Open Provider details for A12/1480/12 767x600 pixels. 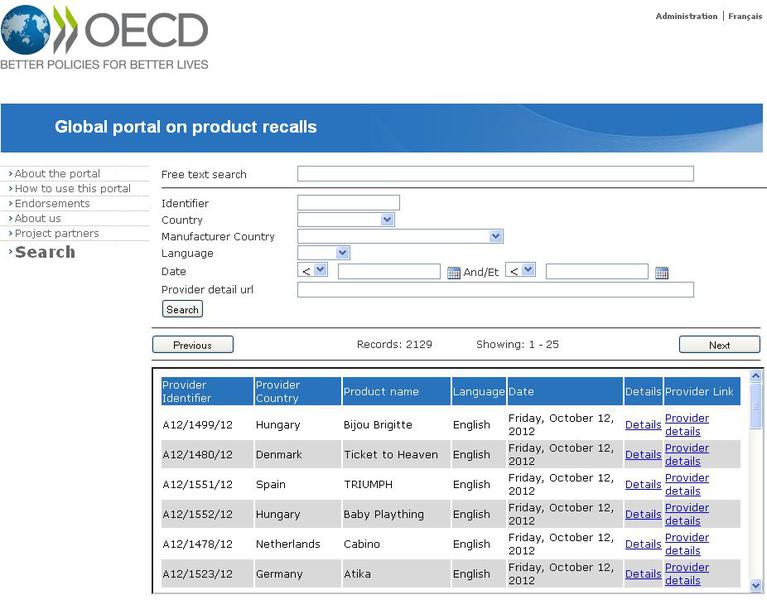687,455
